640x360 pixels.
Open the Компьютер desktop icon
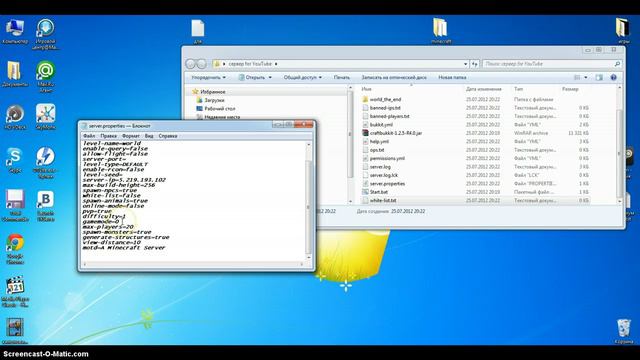[x=15, y=31]
